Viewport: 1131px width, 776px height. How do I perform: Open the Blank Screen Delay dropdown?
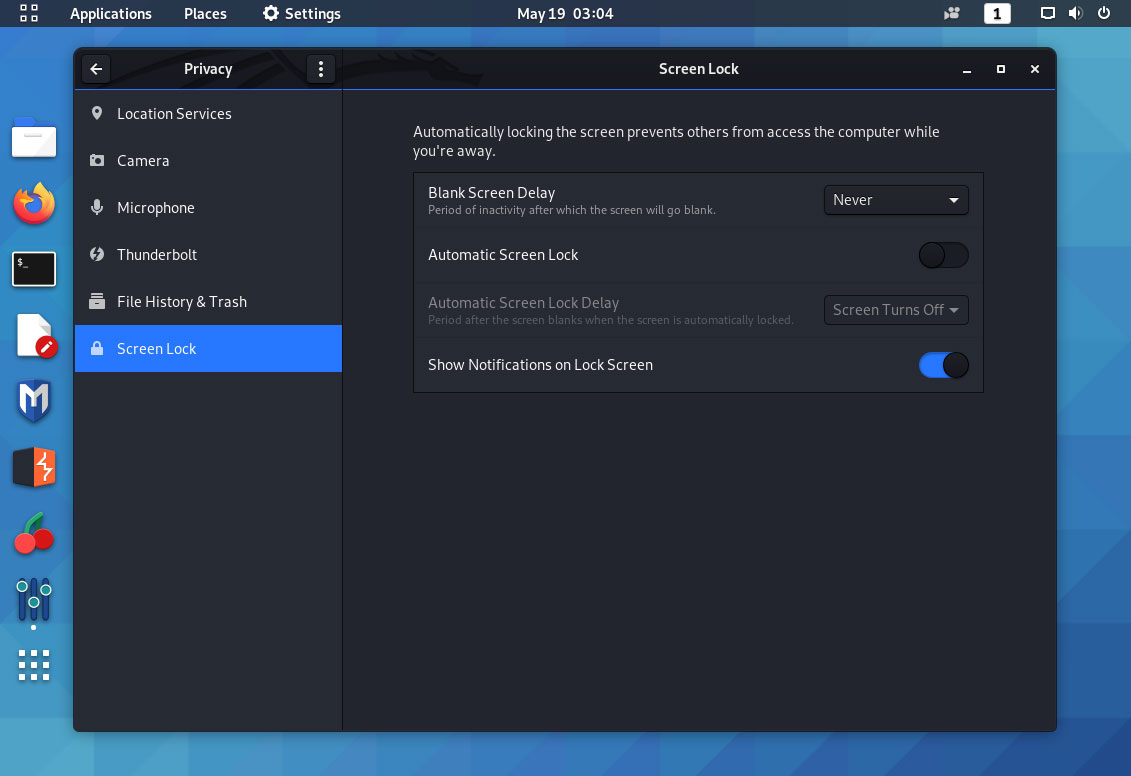[895, 200]
